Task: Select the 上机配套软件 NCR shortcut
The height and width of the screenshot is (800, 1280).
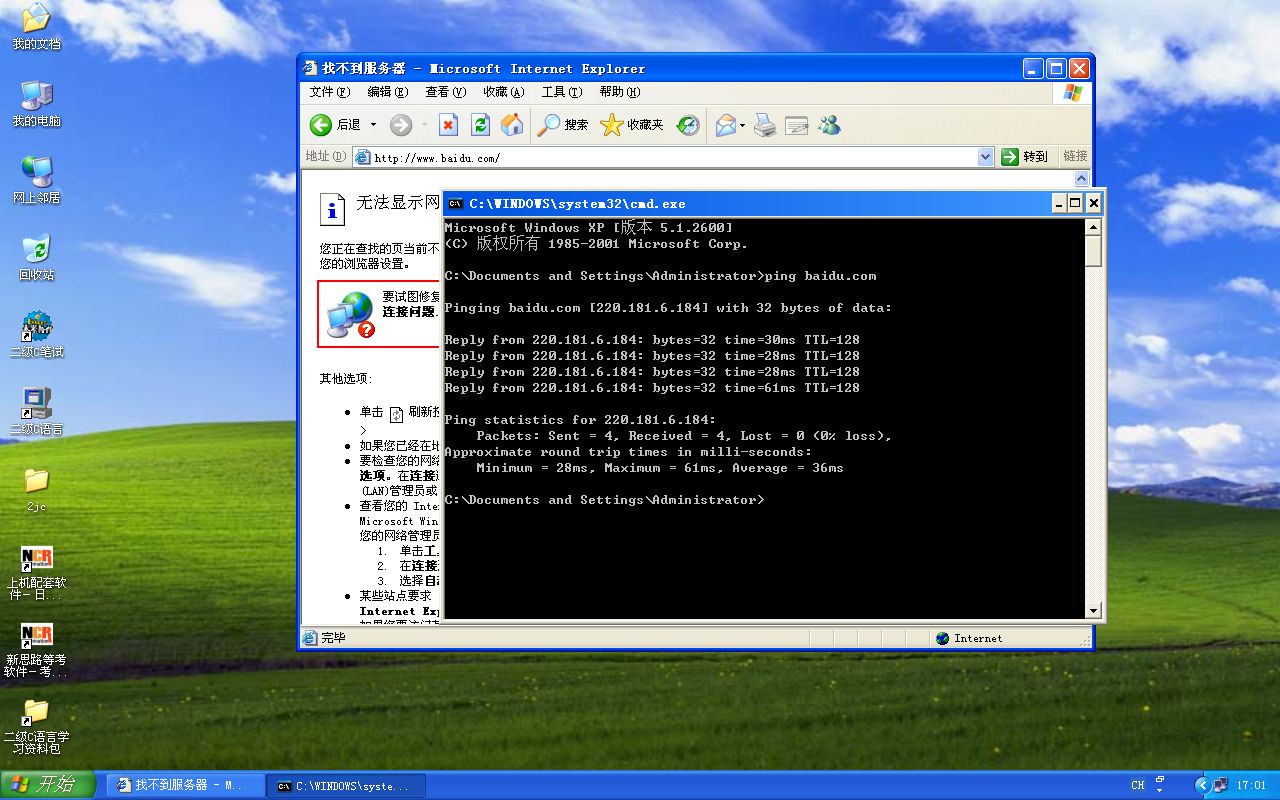Action: pos(36,572)
